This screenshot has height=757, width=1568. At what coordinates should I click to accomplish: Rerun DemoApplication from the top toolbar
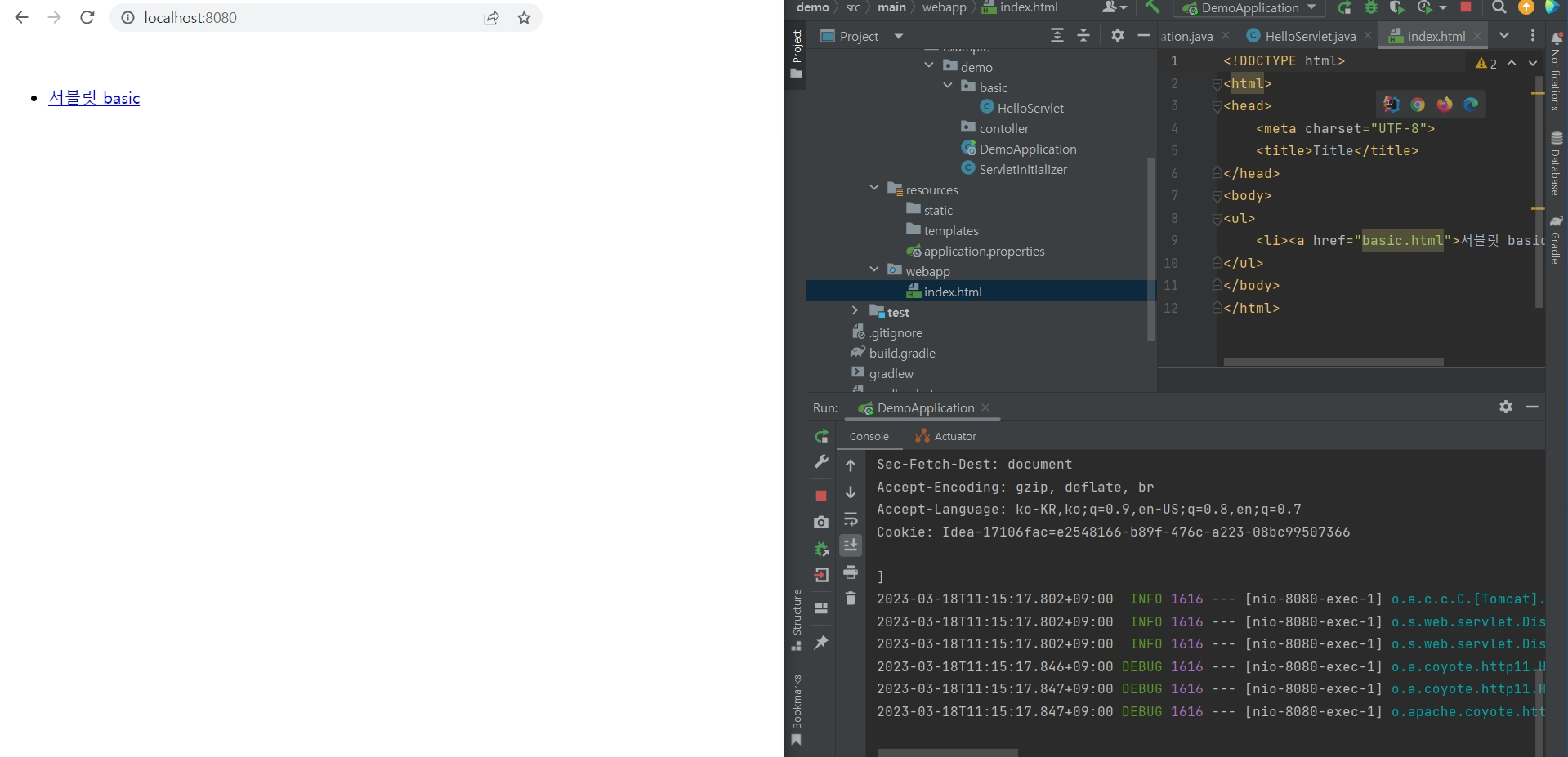click(1345, 7)
